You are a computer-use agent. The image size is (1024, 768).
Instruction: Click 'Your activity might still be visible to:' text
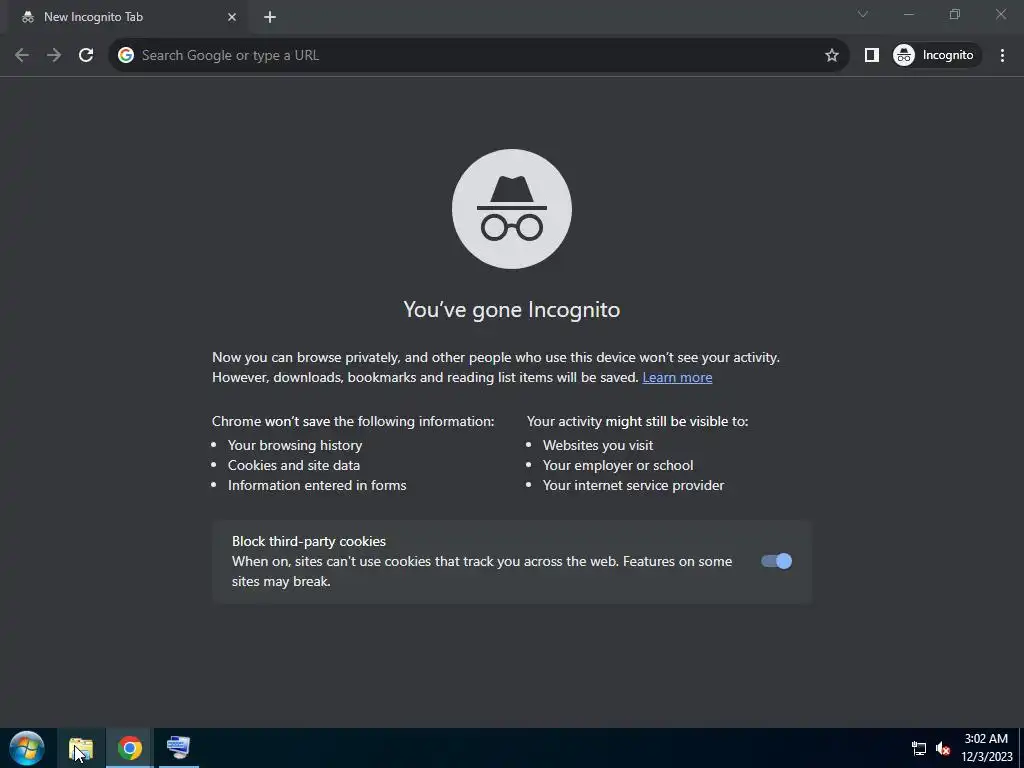637,421
